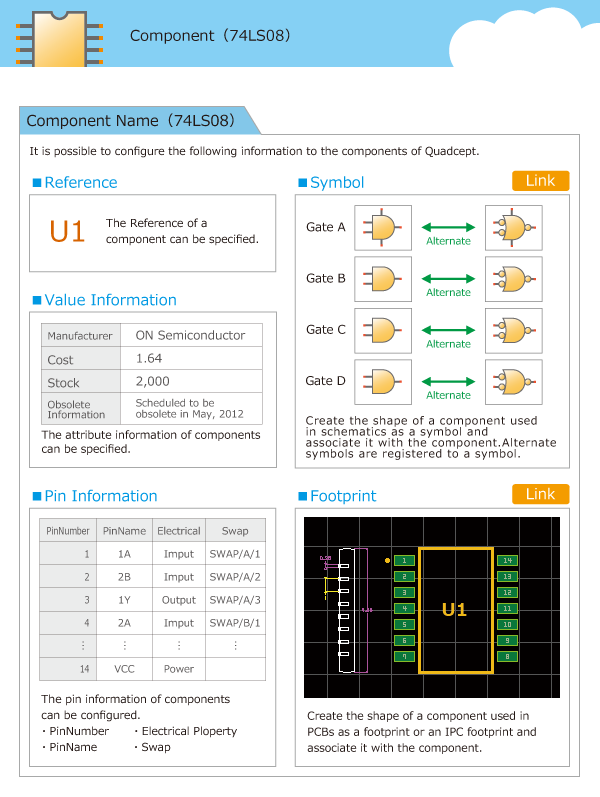
Task: Click the PinName column header
Action: click(124, 531)
